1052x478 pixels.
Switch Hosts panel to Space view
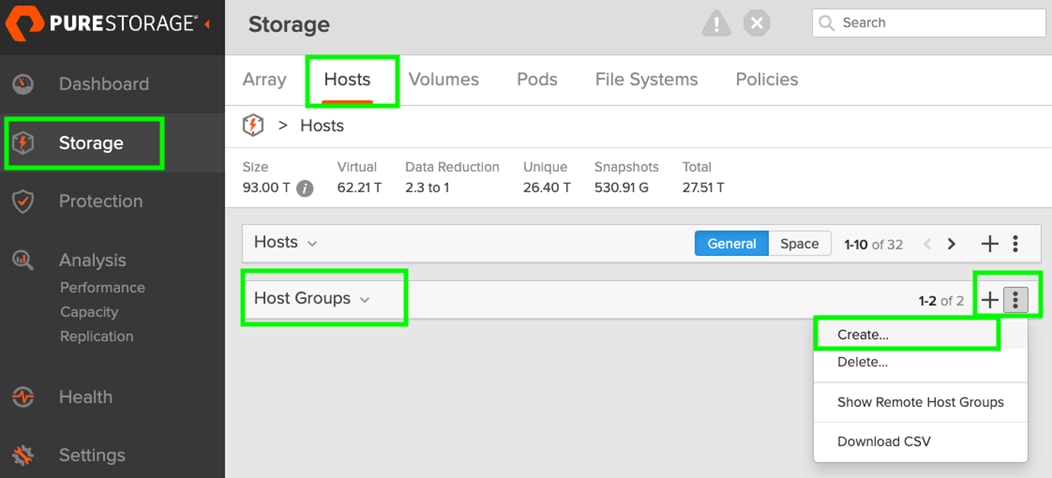click(x=799, y=243)
